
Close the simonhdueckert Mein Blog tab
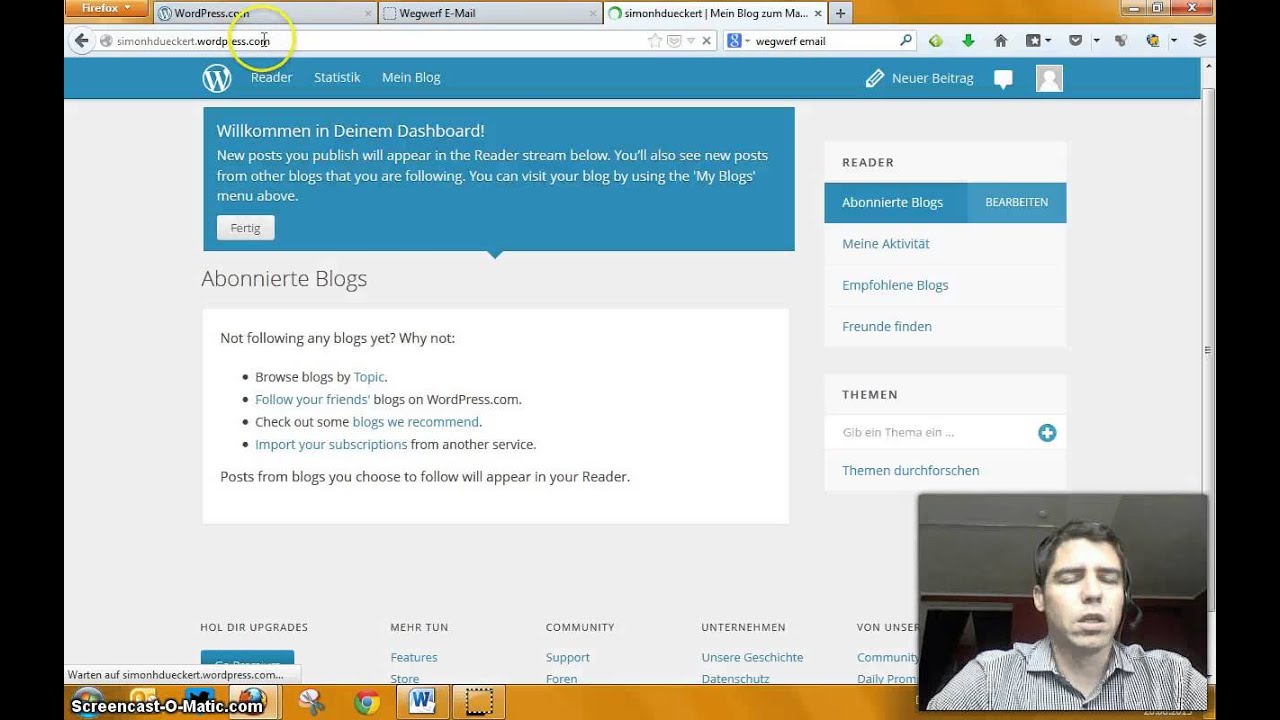click(818, 14)
